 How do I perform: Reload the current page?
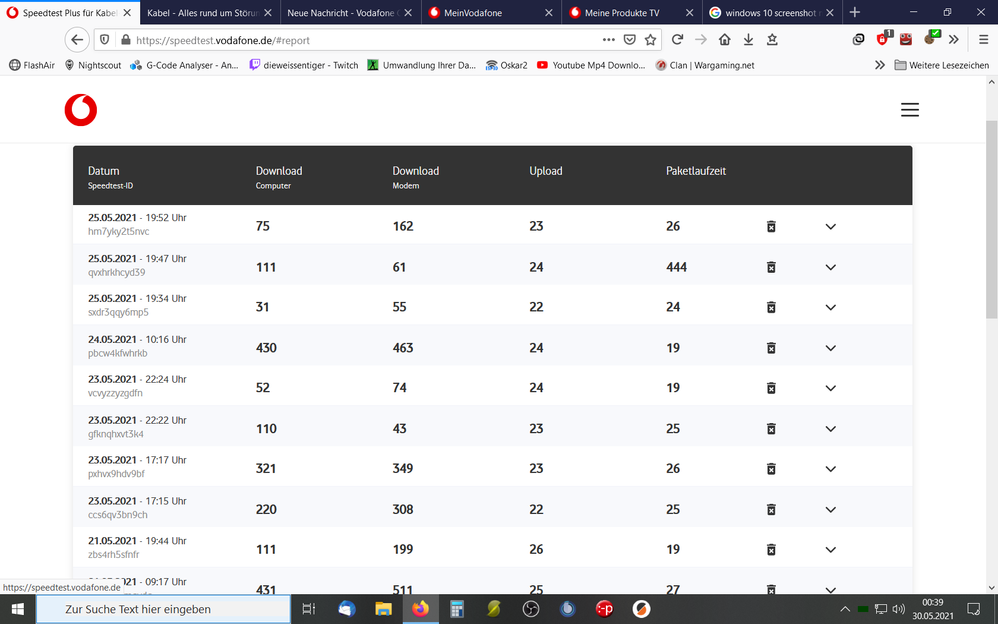[x=677, y=39]
